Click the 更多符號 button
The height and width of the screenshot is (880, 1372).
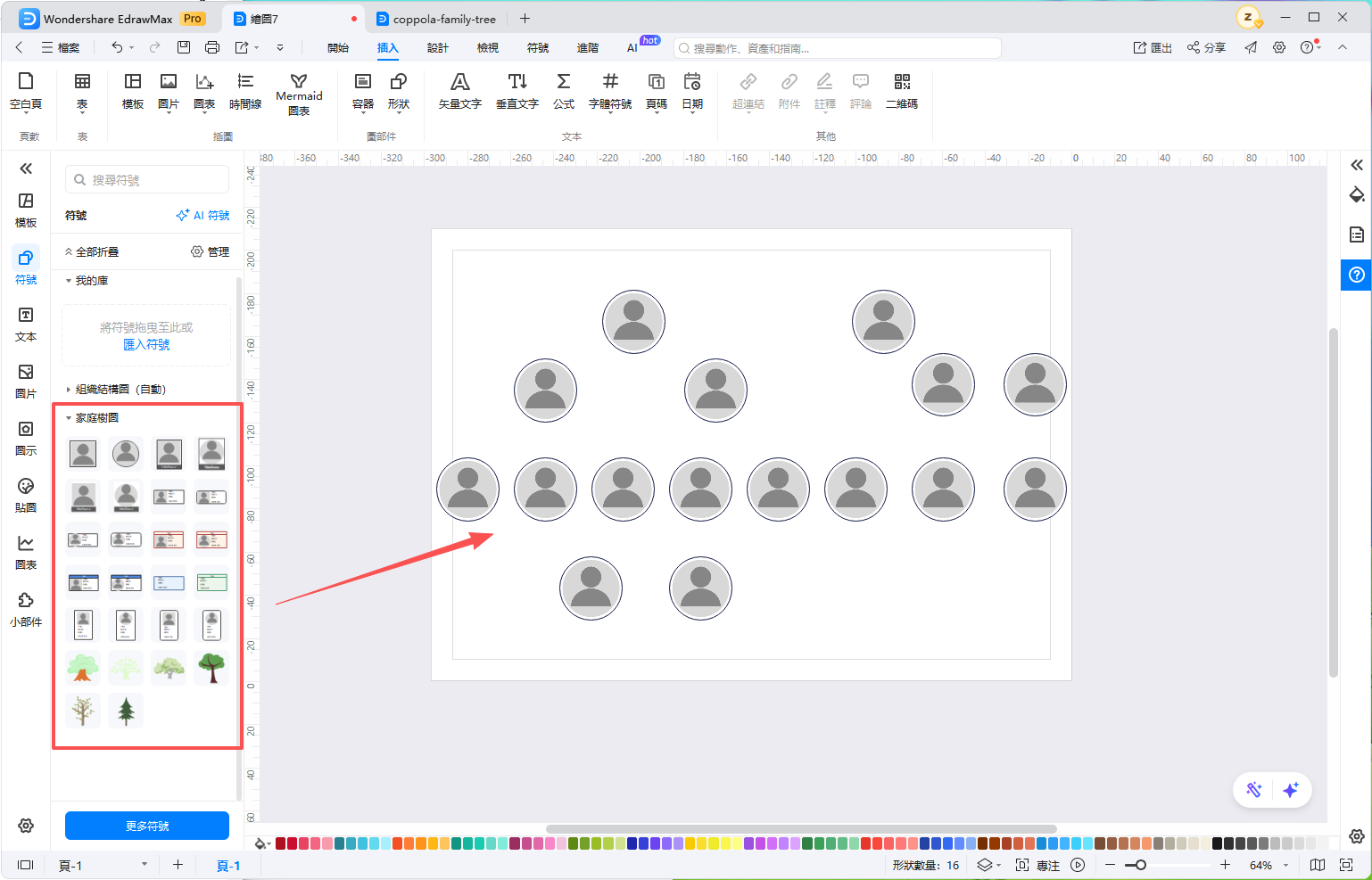click(x=147, y=826)
